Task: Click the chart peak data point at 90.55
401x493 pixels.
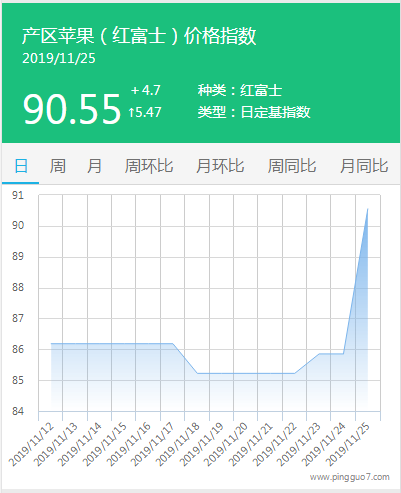Action: (368, 209)
